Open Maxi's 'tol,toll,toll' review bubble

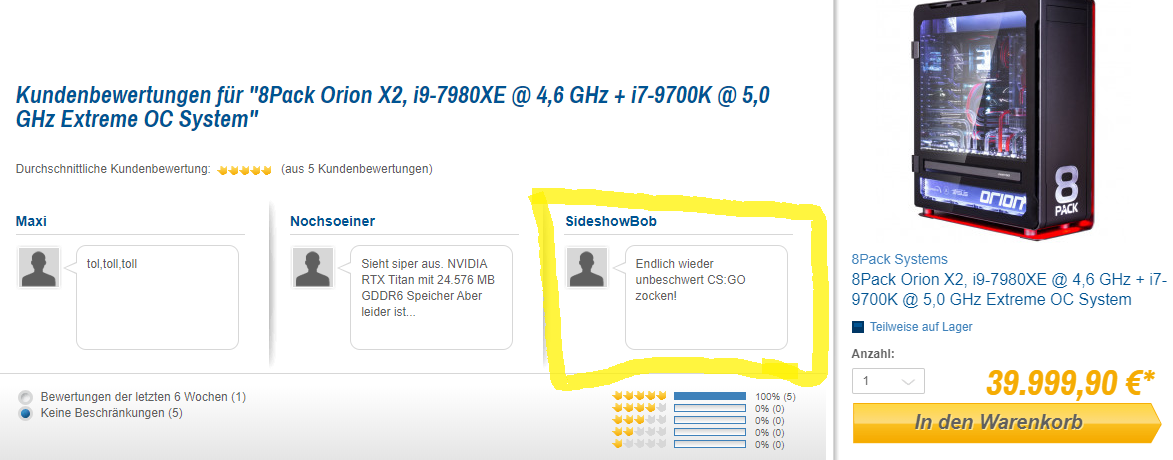(157, 297)
